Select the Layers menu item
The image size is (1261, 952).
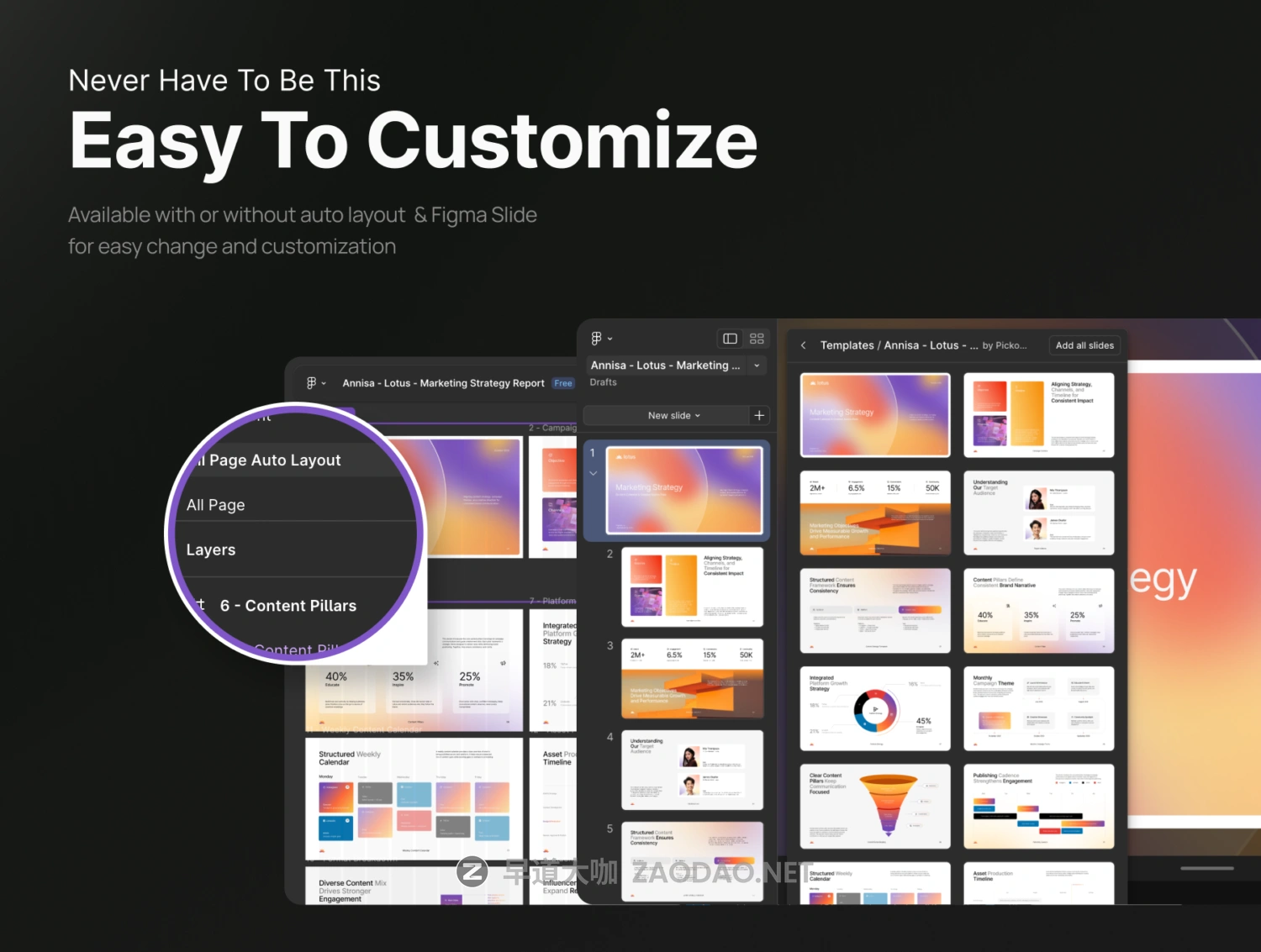(210, 550)
